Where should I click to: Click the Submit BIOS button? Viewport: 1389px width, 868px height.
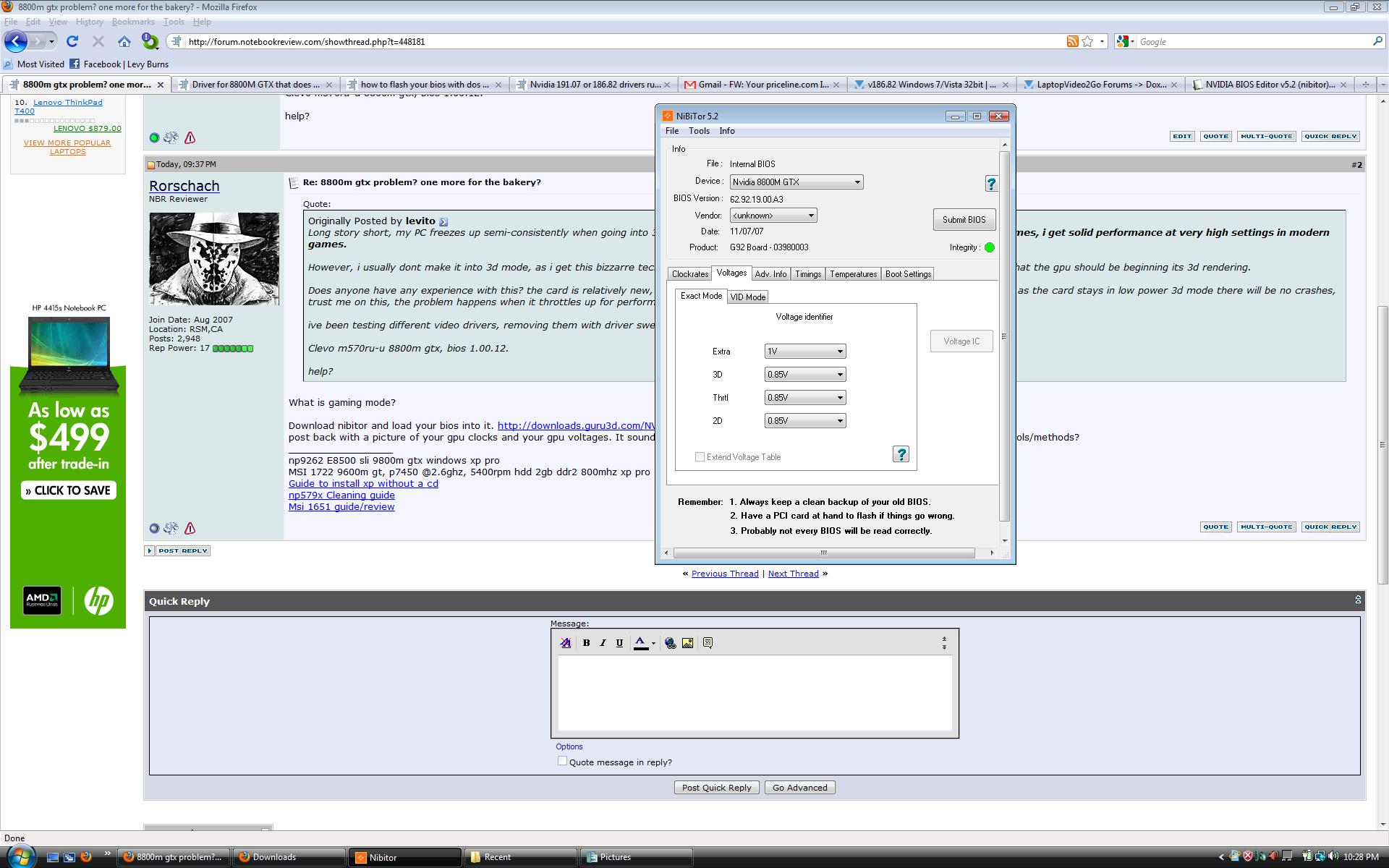tap(964, 220)
